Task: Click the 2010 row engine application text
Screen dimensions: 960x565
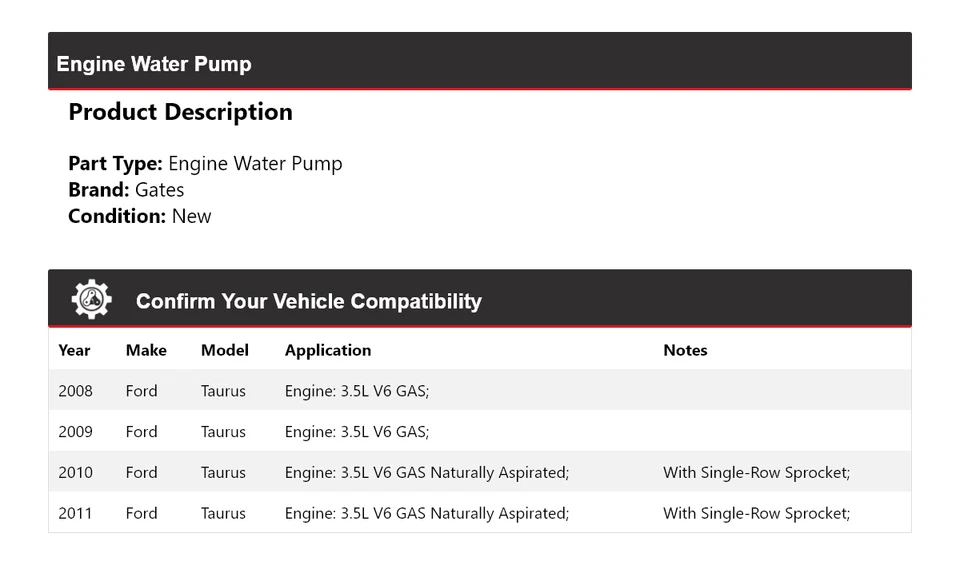Action: point(427,473)
